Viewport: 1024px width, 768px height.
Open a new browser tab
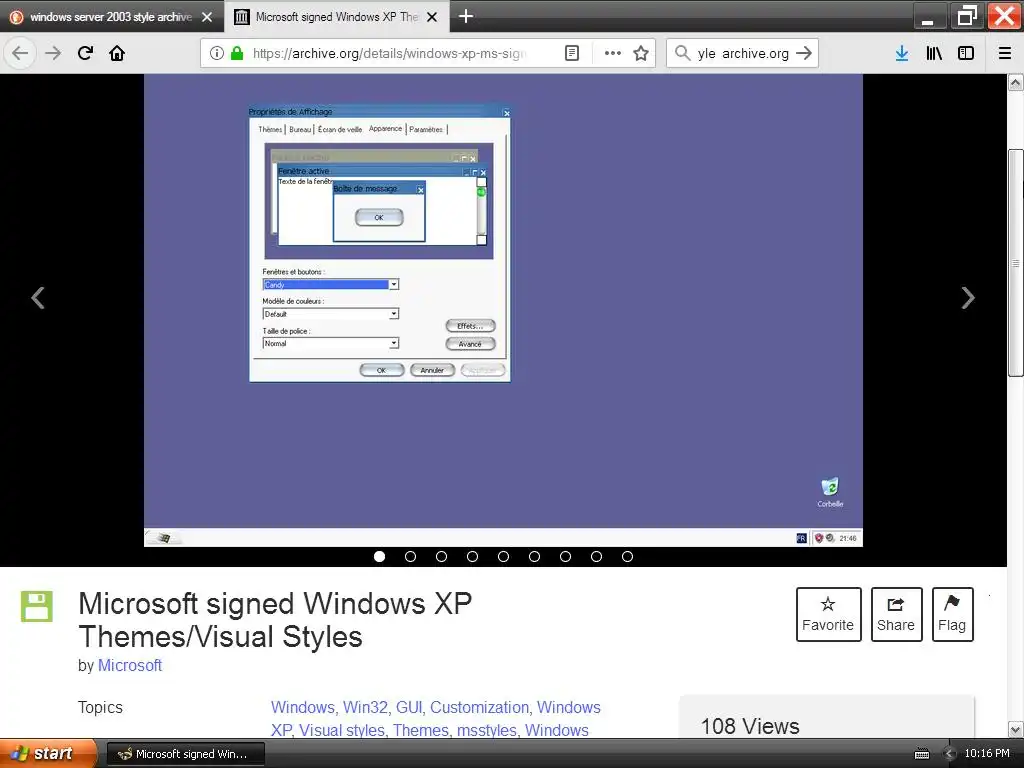click(x=466, y=16)
